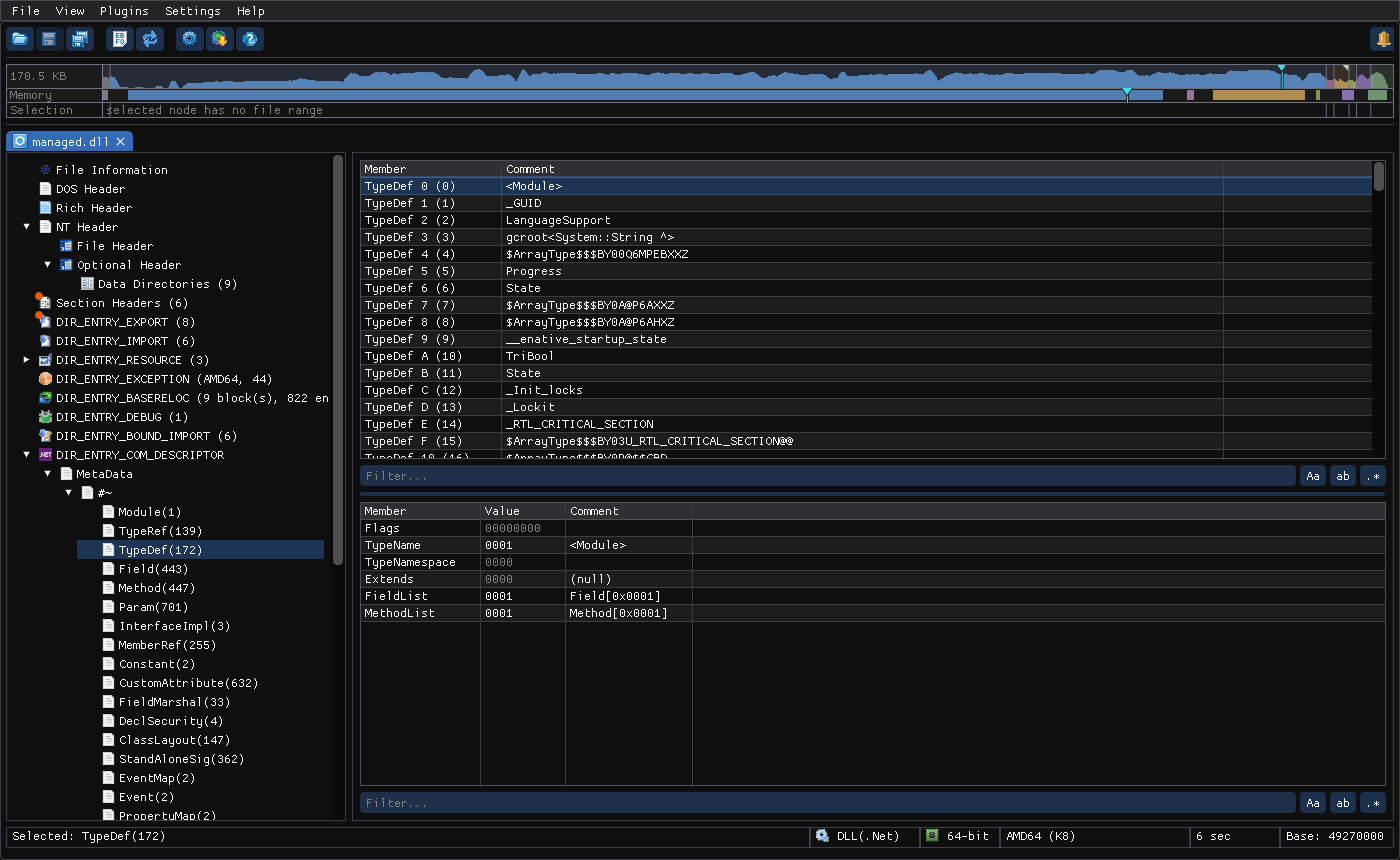Image resolution: width=1400 pixels, height=860 pixels.
Task: Select the managed.dll tab
Action: pyautogui.click(x=70, y=142)
